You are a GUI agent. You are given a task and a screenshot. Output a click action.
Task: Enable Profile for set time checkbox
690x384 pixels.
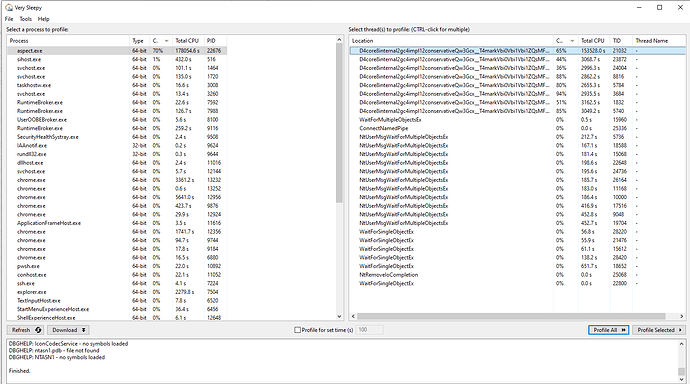pyautogui.click(x=297, y=330)
